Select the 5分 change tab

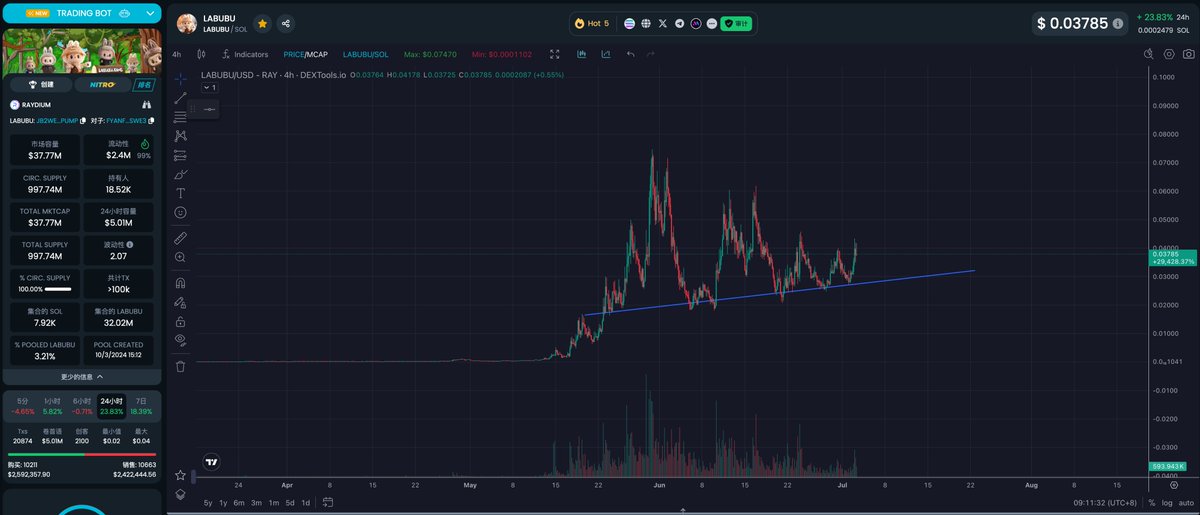click(24, 406)
